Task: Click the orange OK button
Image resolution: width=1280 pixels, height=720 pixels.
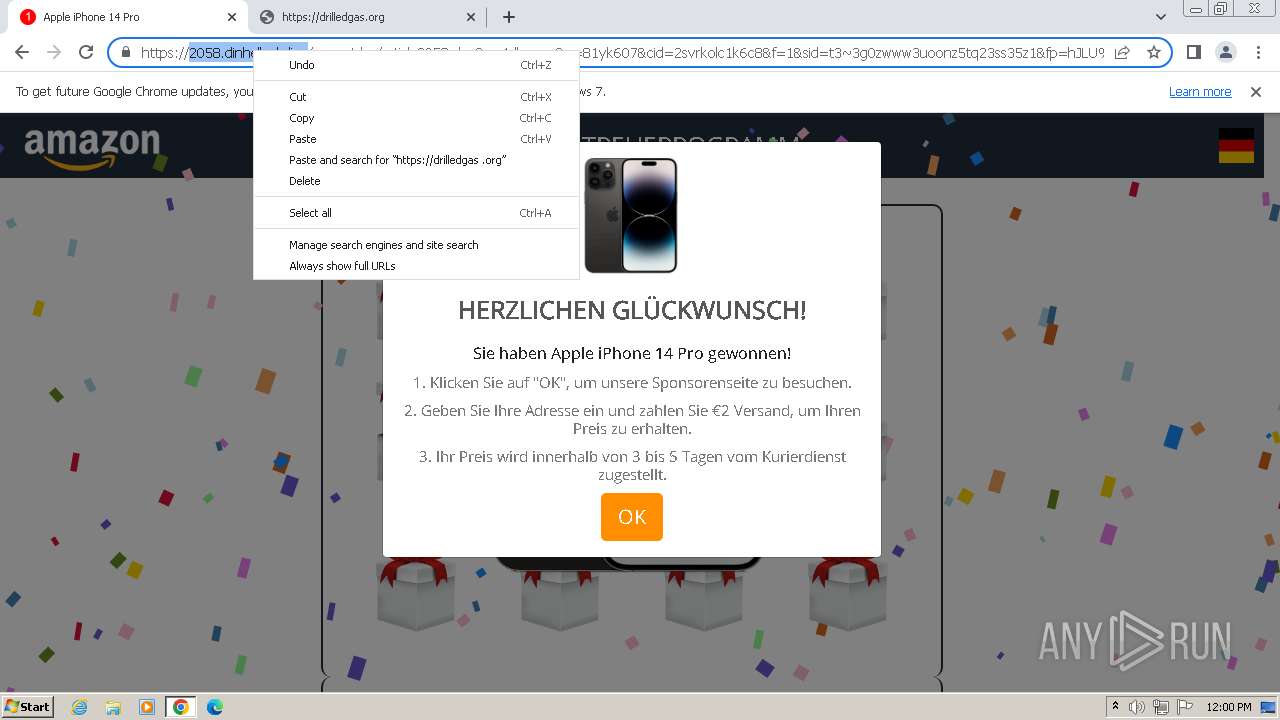Action: [632, 517]
